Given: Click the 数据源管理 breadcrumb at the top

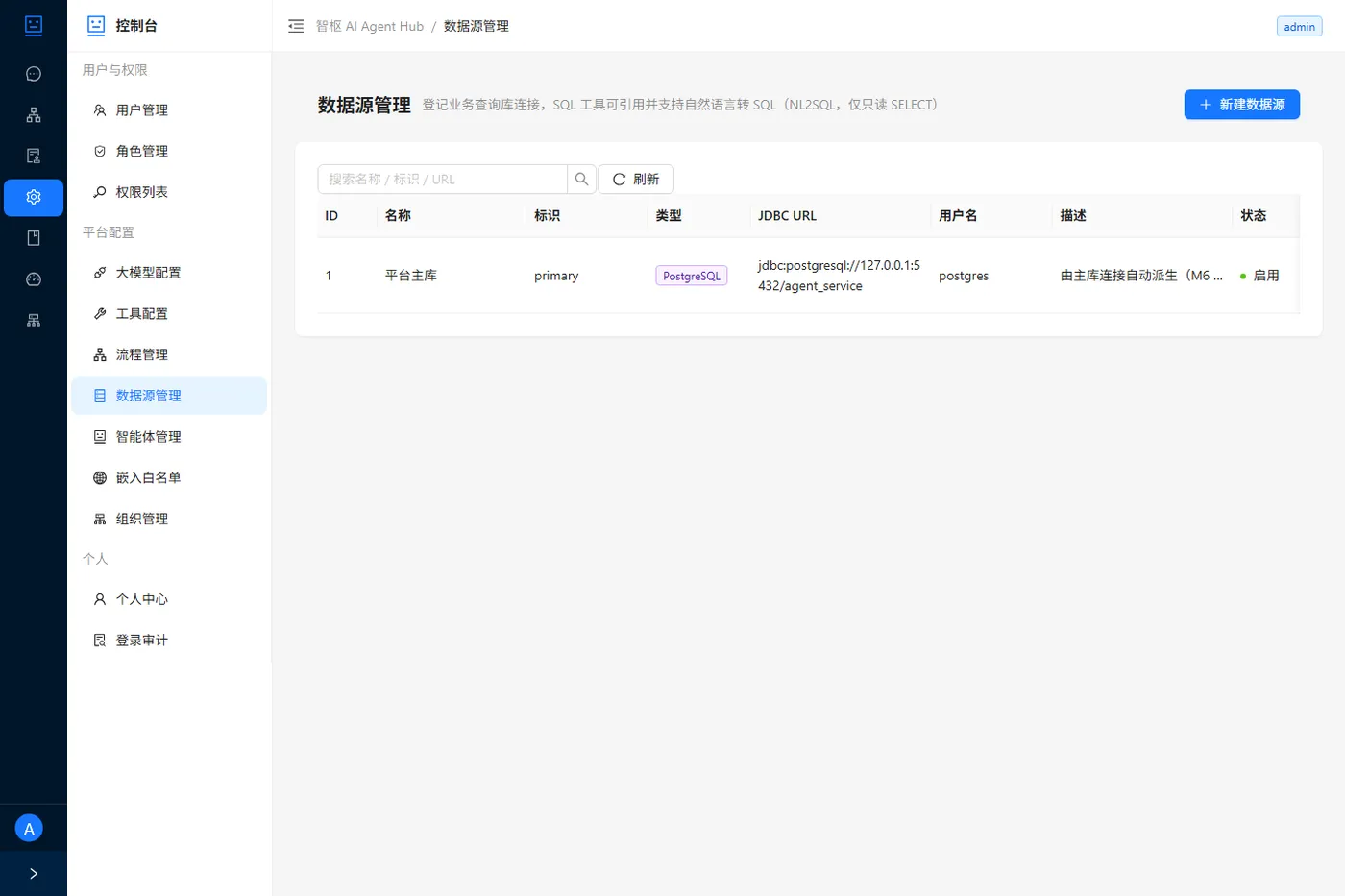Looking at the screenshot, I should (x=477, y=27).
